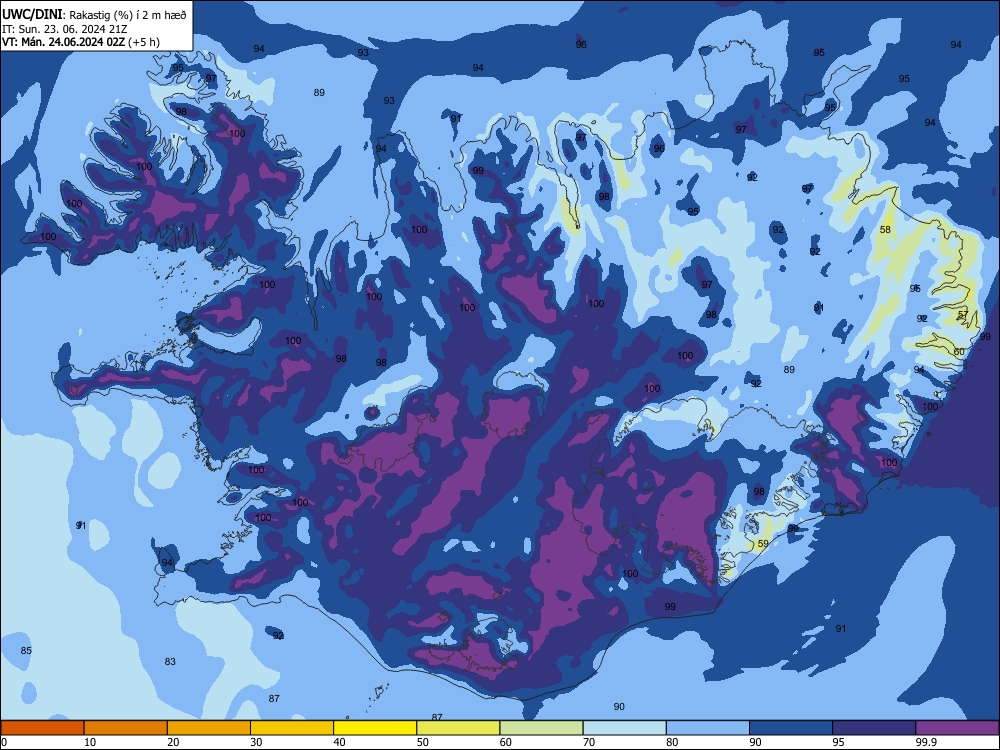Click the pale yellow 50–60 legend swatch
The width and height of the screenshot is (1000, 750).
coord(459,728)
